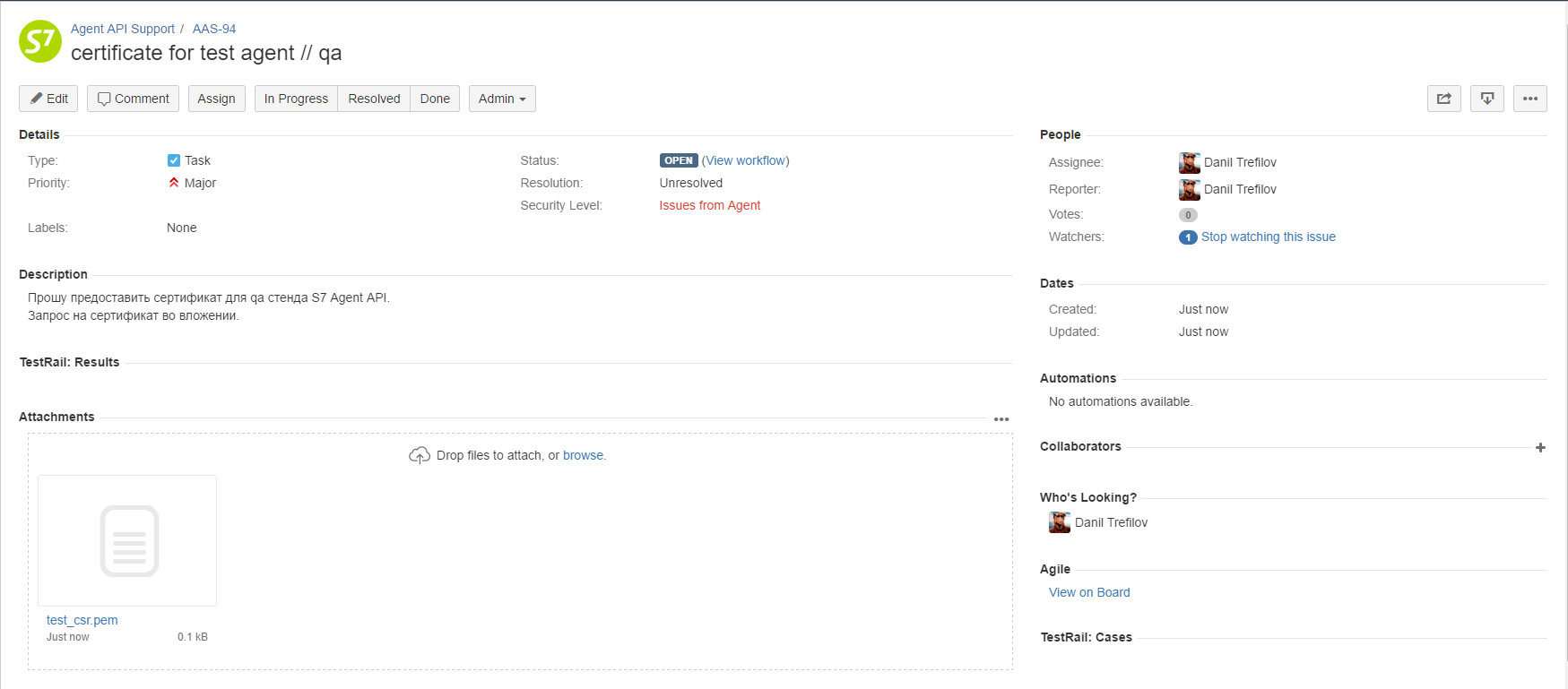This screenshot has height=689, width=1568.
Task: Click the OPEN status badge
Action: tap(679, 160)
